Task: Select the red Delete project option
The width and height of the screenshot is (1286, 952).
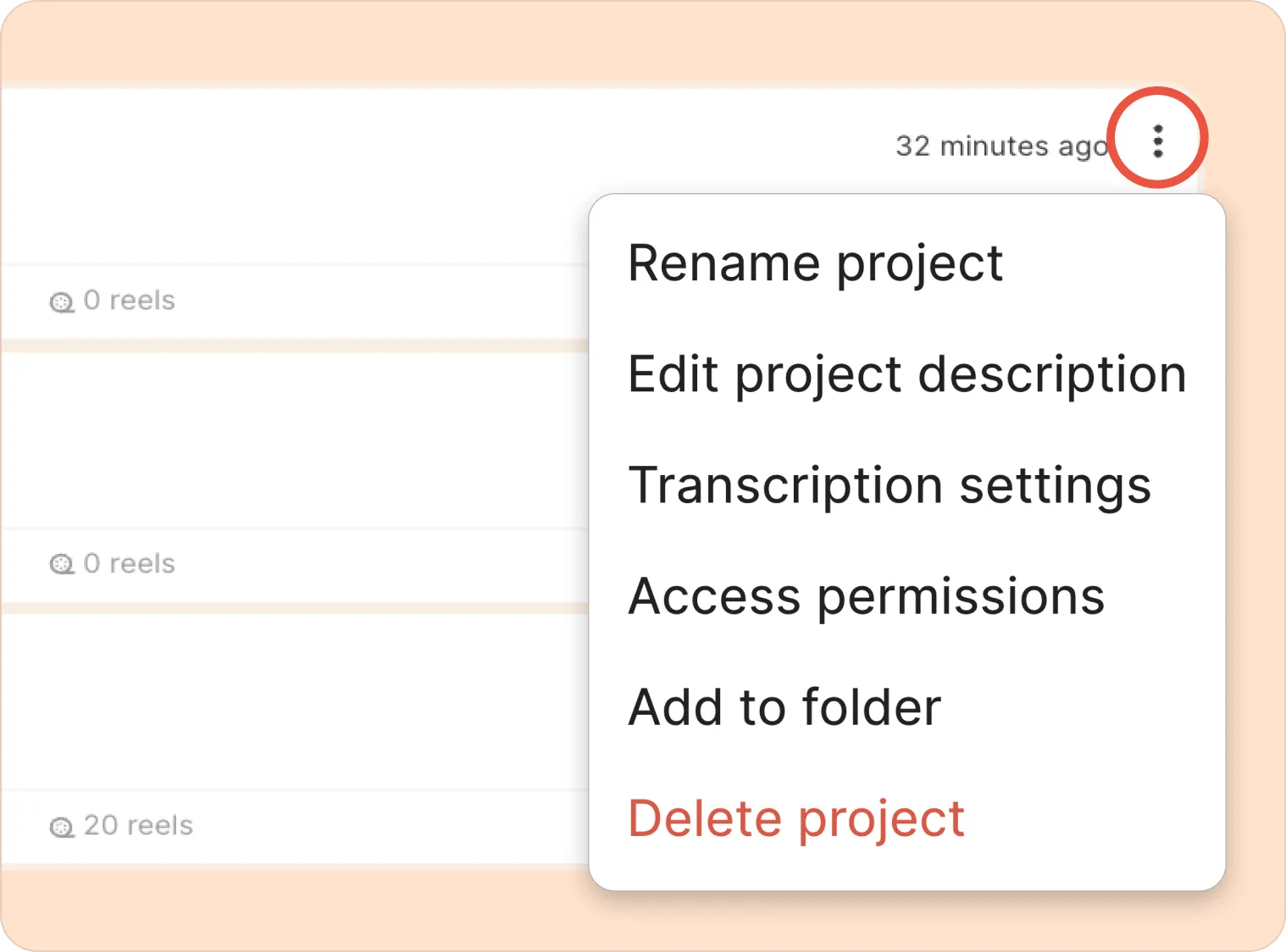Action: point(796,818)
